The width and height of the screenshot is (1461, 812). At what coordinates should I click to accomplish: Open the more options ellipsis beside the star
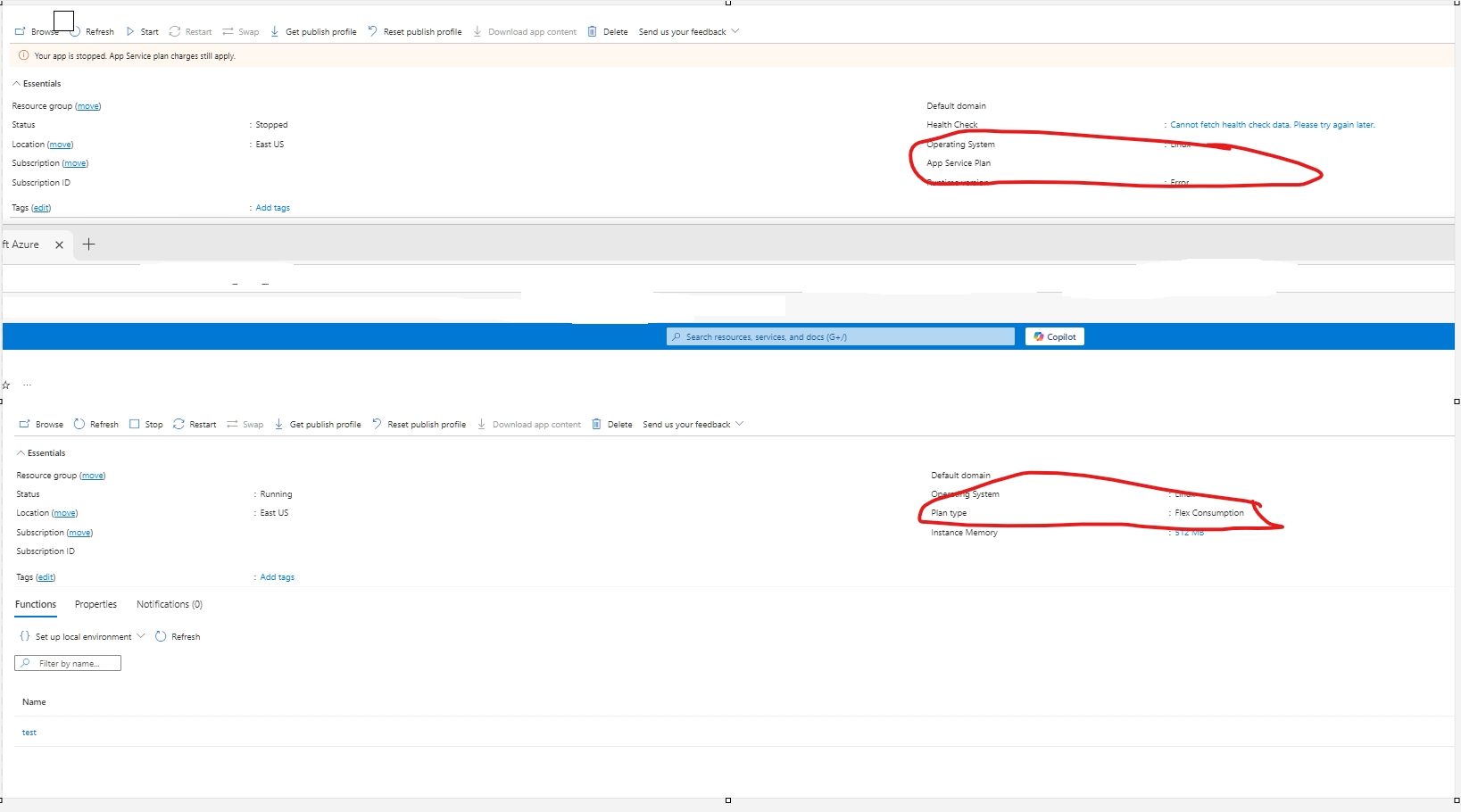27,385
